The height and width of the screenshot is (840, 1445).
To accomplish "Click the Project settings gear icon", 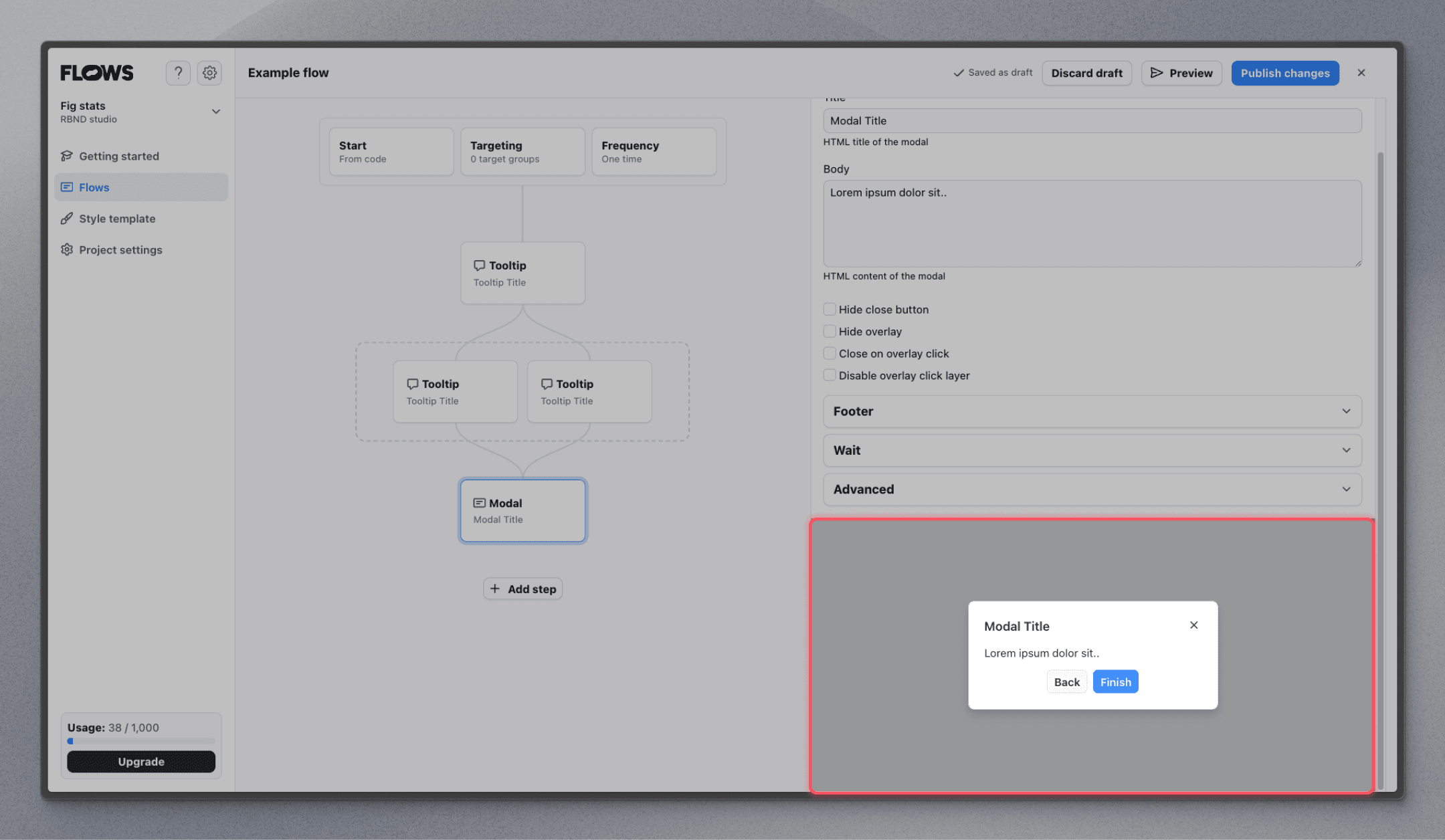I will point(67,249).
